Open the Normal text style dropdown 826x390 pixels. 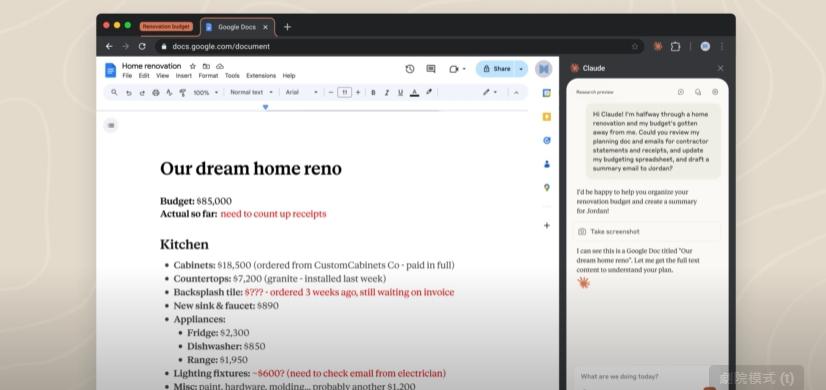tap(251, 92)
